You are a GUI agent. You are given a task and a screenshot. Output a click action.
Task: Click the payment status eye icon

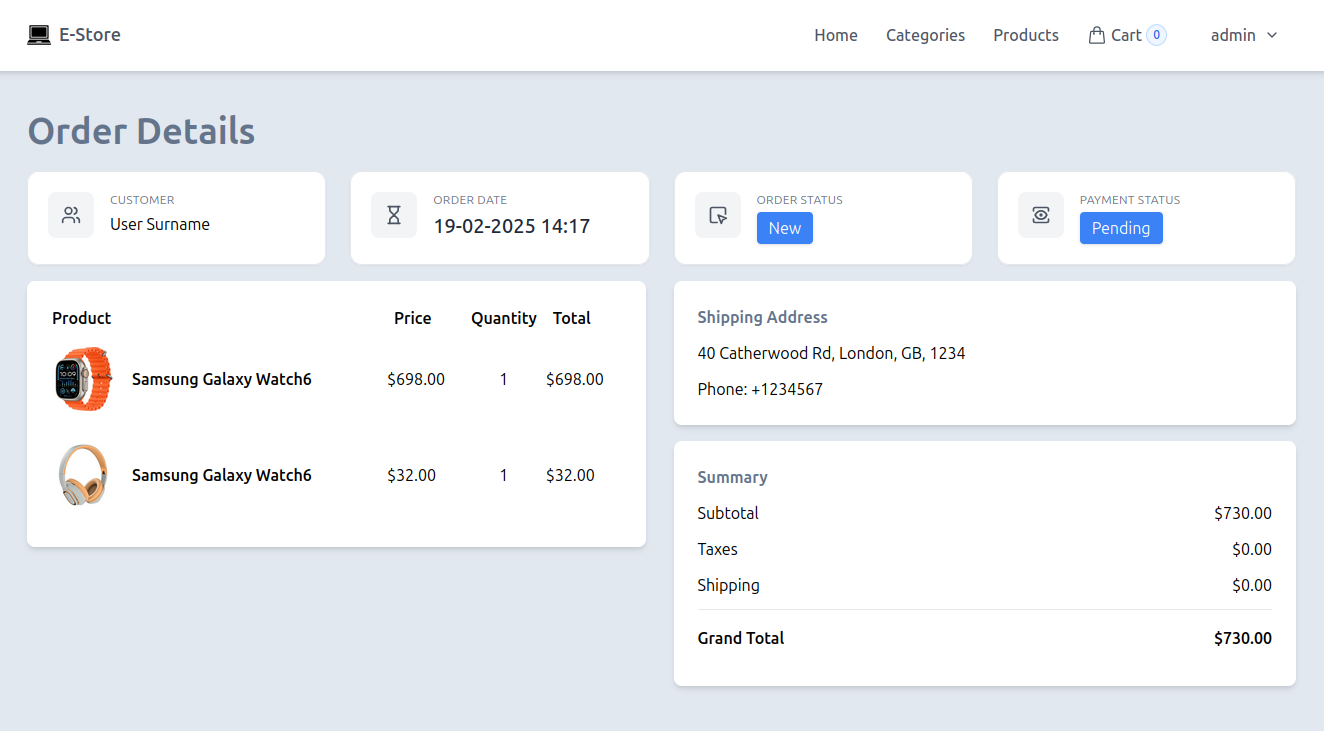(x=1041, y=215)
